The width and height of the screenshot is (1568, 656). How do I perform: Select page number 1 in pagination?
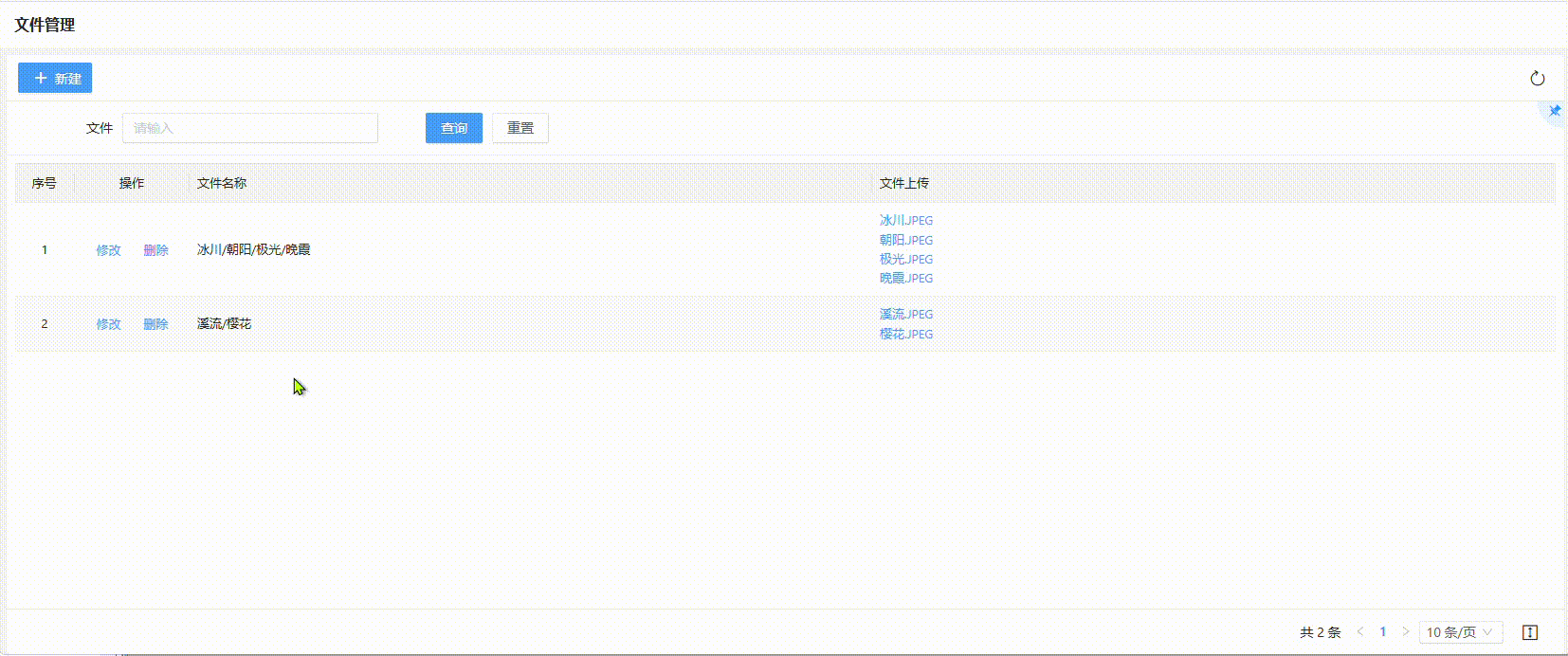coord(1382,632)
